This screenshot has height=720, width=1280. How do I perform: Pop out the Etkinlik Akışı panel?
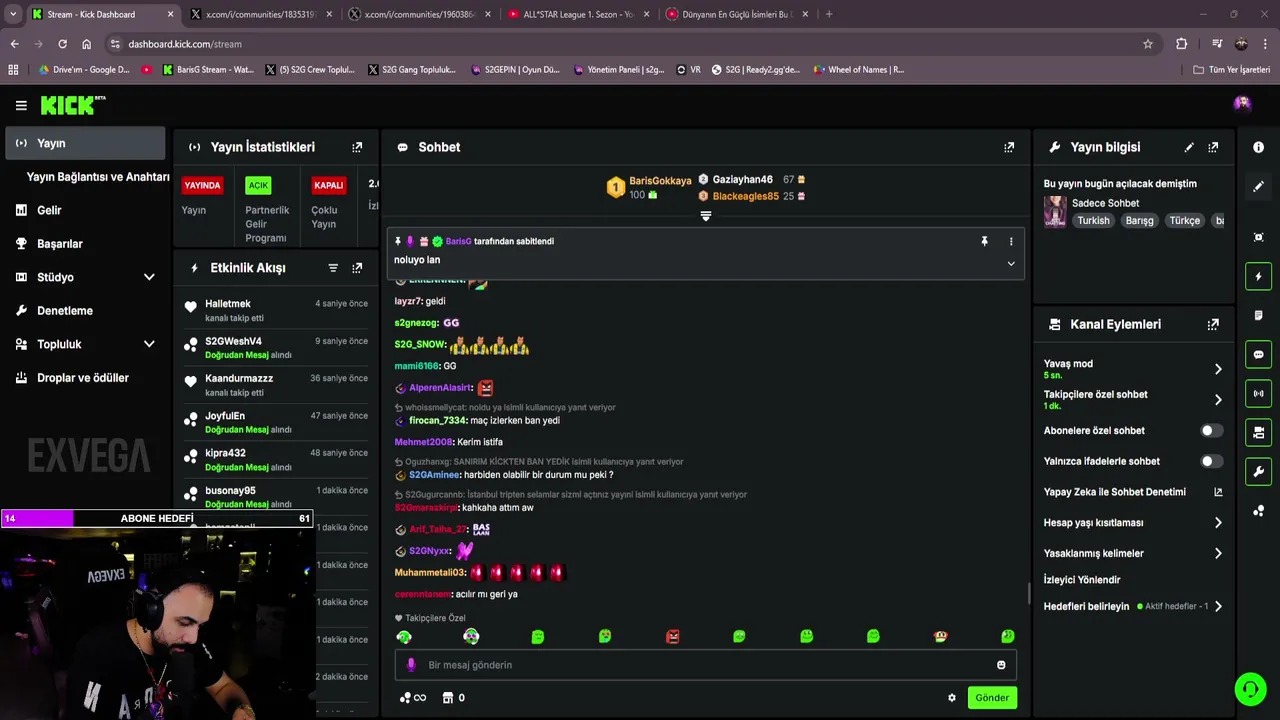tap(357, 268)
